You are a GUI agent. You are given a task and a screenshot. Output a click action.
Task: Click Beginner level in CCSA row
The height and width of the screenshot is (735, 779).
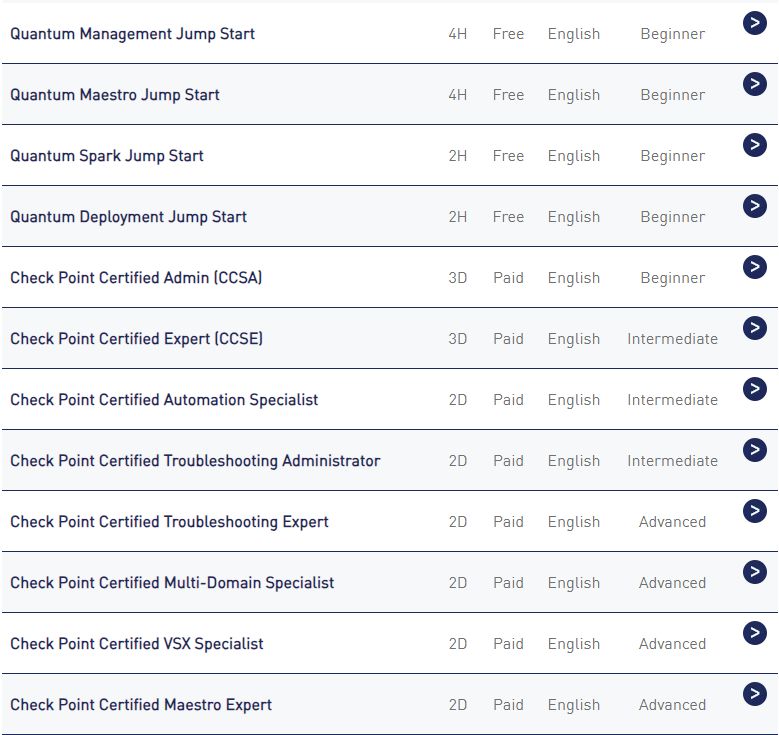(x=672, y=278)
